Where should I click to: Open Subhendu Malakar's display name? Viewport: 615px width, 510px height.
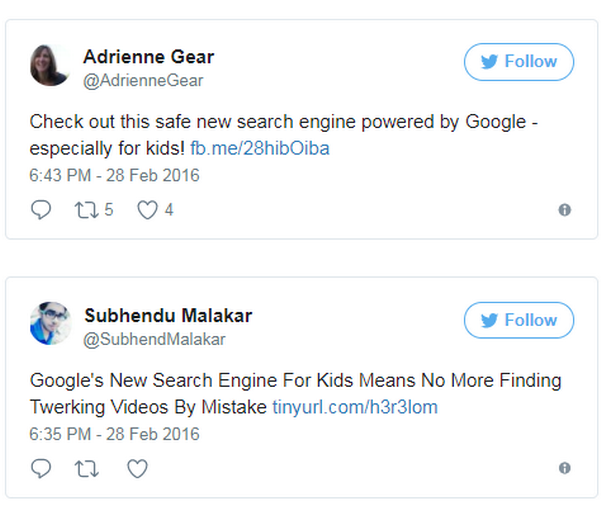point(168,315)
